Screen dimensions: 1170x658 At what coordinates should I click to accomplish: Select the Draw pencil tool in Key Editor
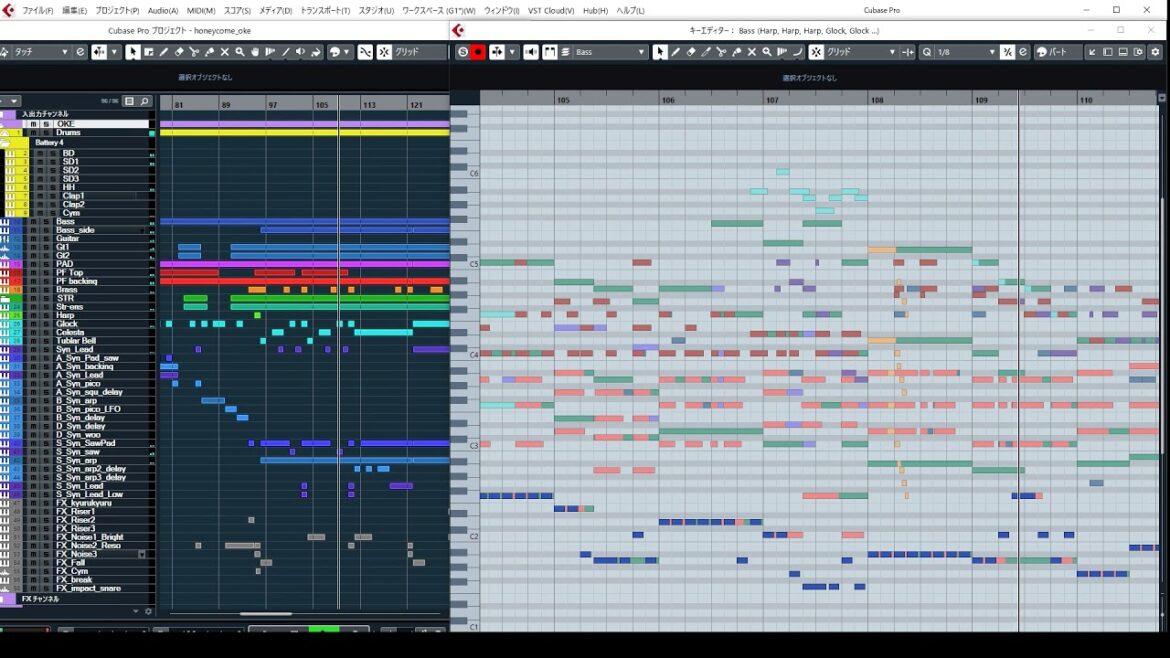[x=676, y=52]
